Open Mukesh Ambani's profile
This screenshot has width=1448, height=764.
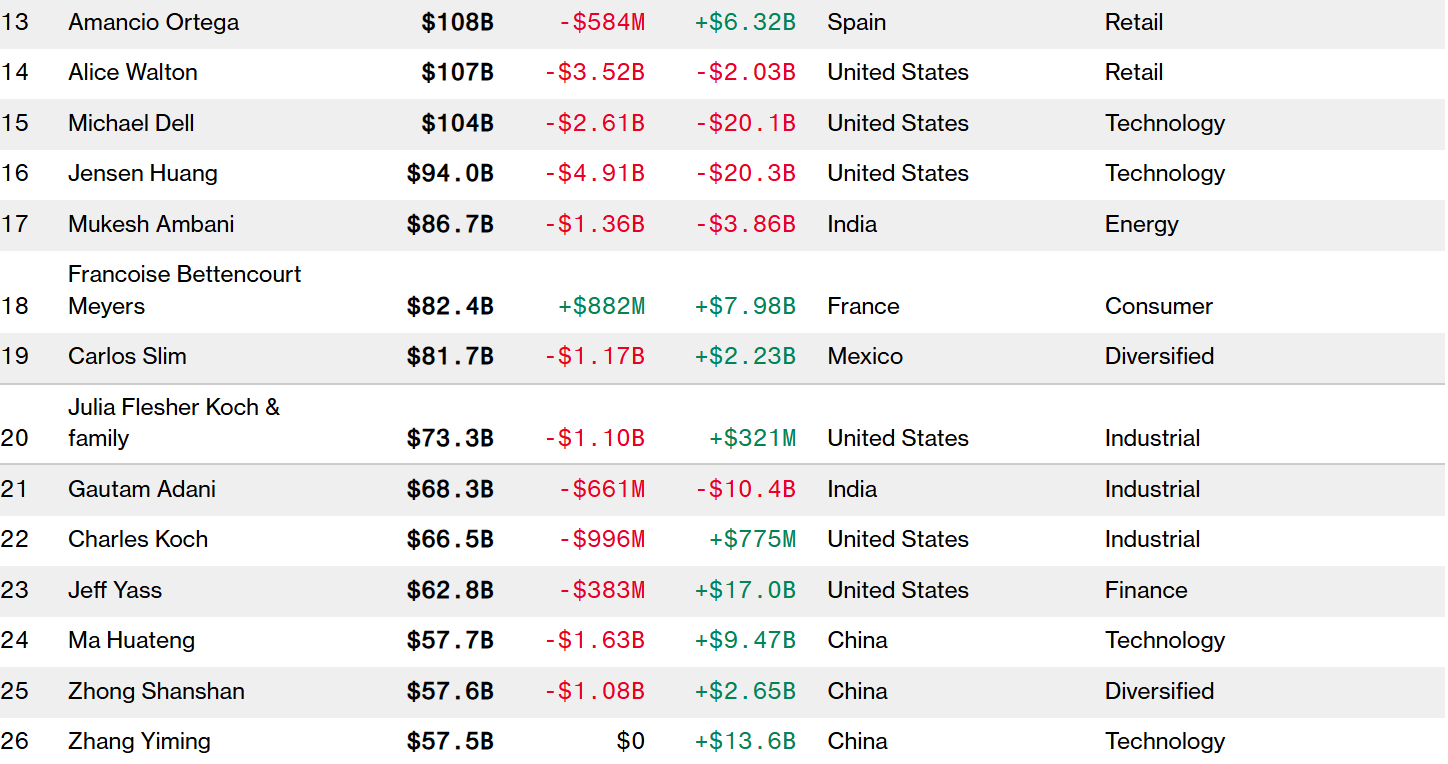pyautogui.click(x=151, y=224)
